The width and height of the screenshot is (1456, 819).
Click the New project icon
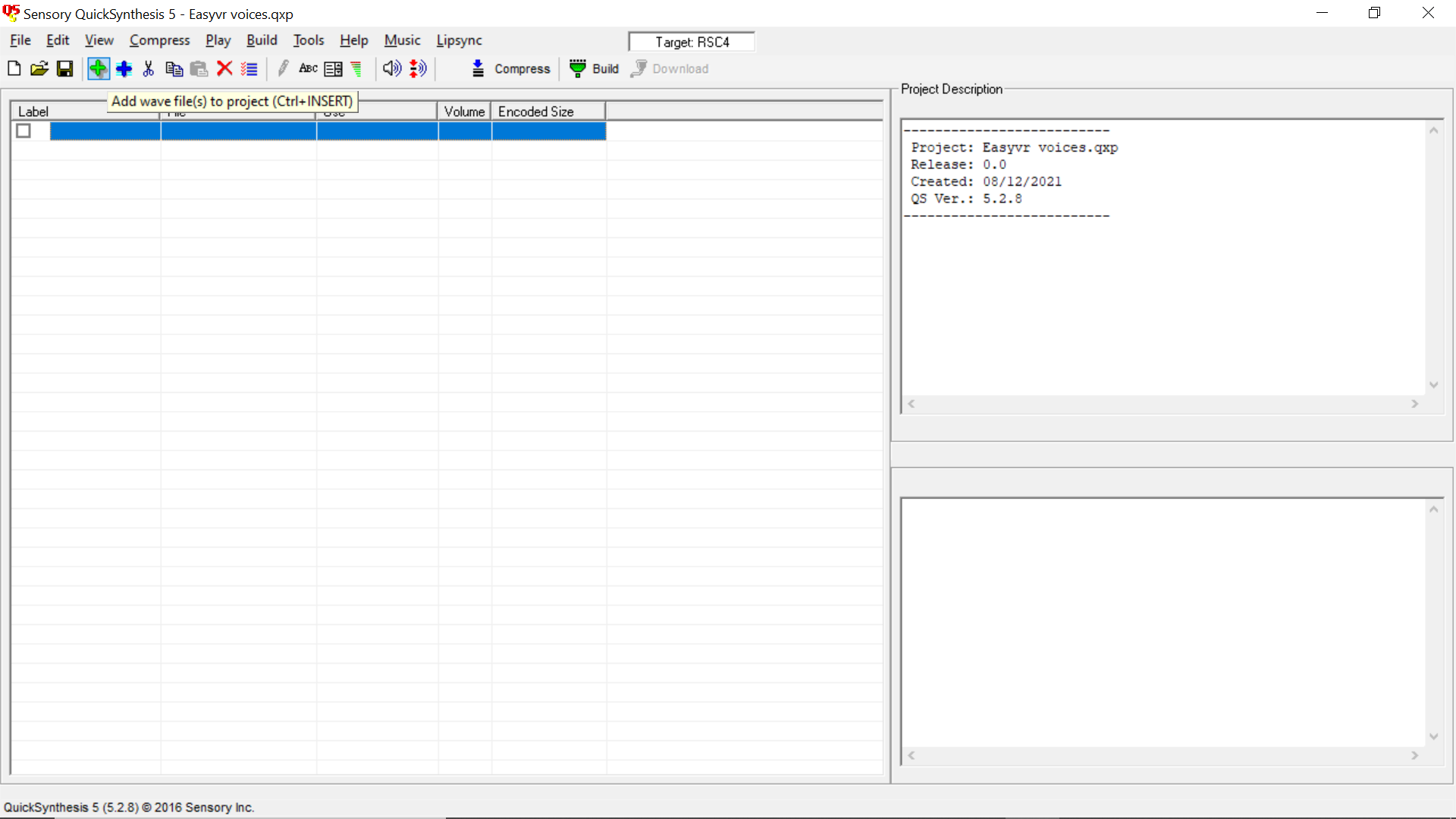click(14, 69)
